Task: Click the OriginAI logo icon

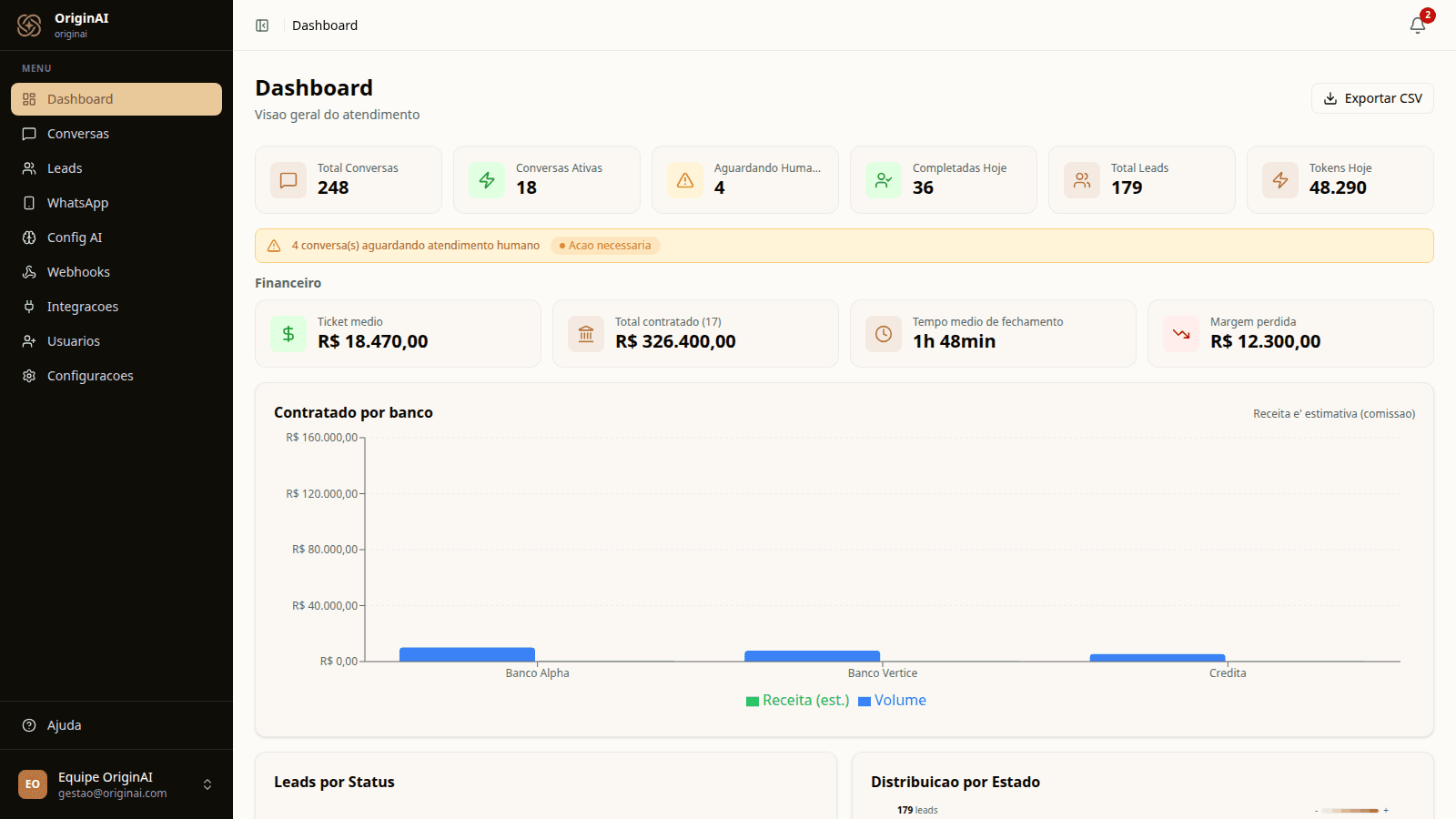Action: click(29, 25)
